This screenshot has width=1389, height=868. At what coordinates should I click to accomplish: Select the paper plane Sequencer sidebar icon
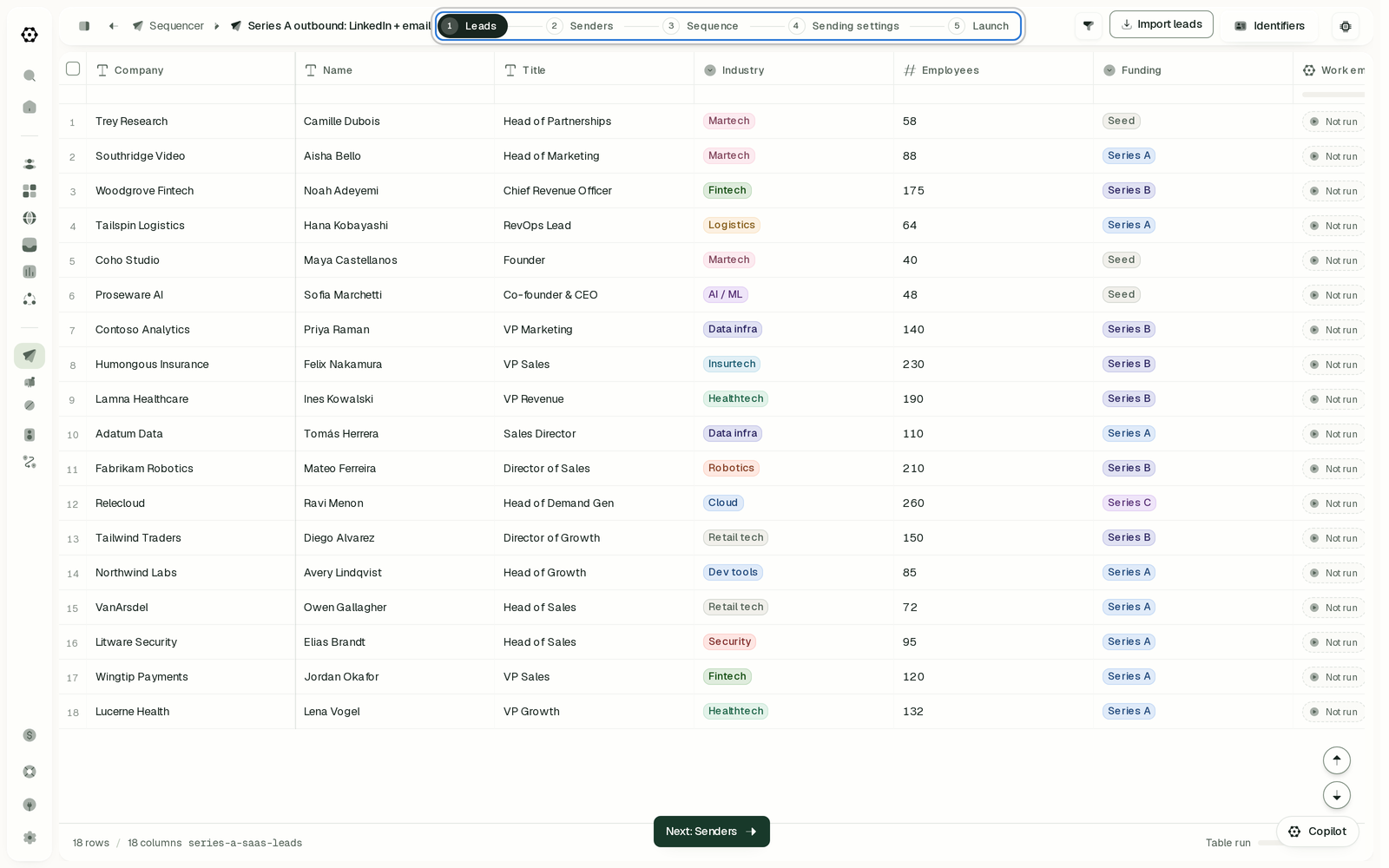[30, 355]
